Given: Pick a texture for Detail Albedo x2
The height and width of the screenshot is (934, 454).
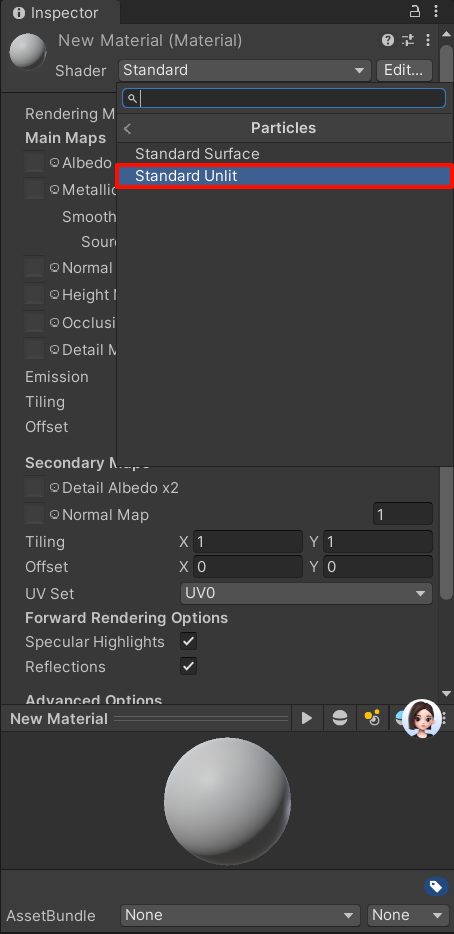Looking at the screenshot, I should [x=34, y=487].
